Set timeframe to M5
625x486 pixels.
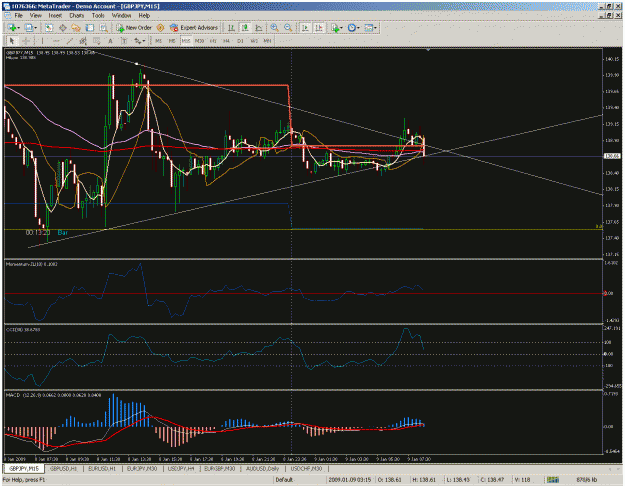[x=172, y=41]
